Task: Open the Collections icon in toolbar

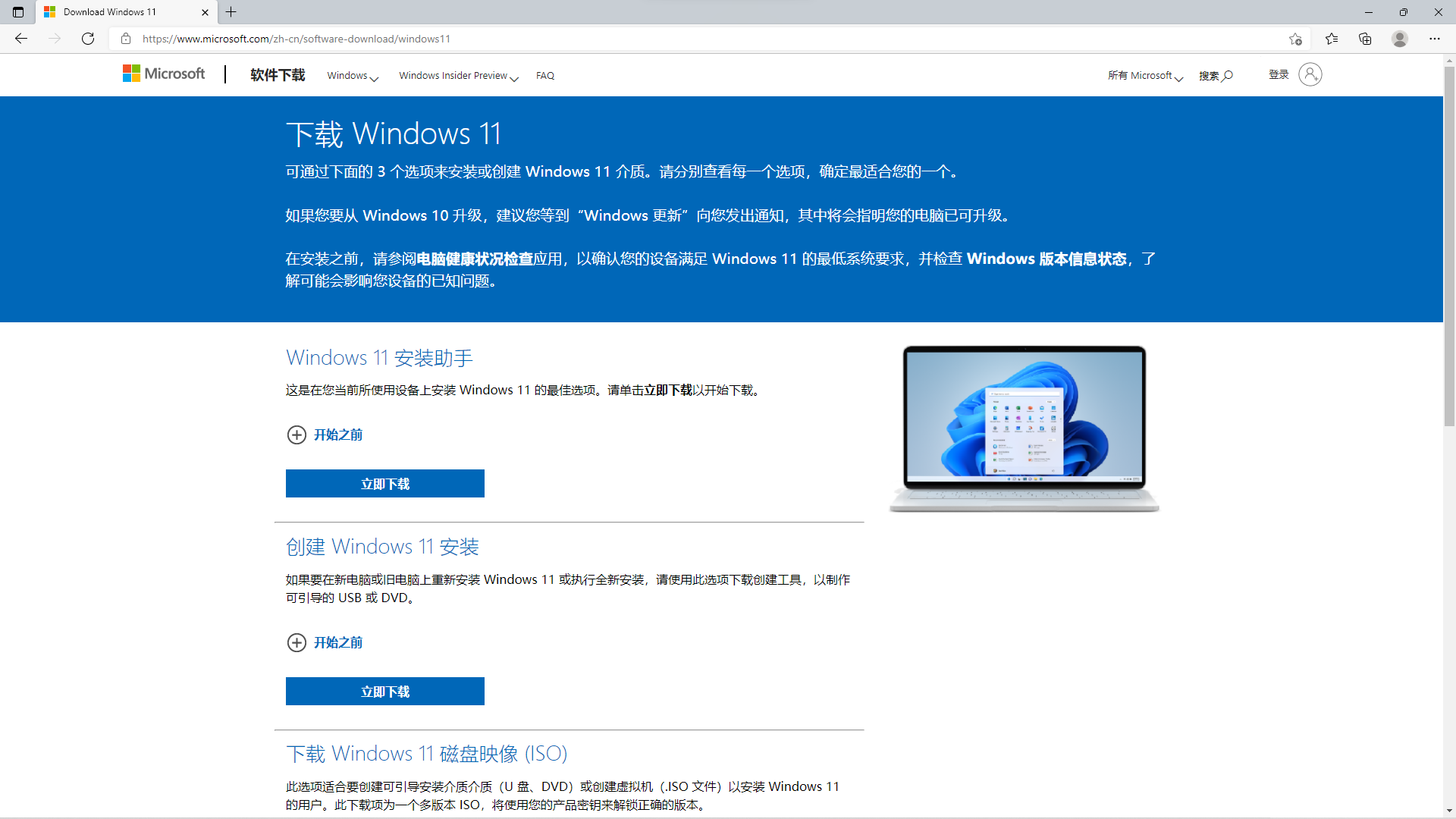Action: click(1365, 39)
